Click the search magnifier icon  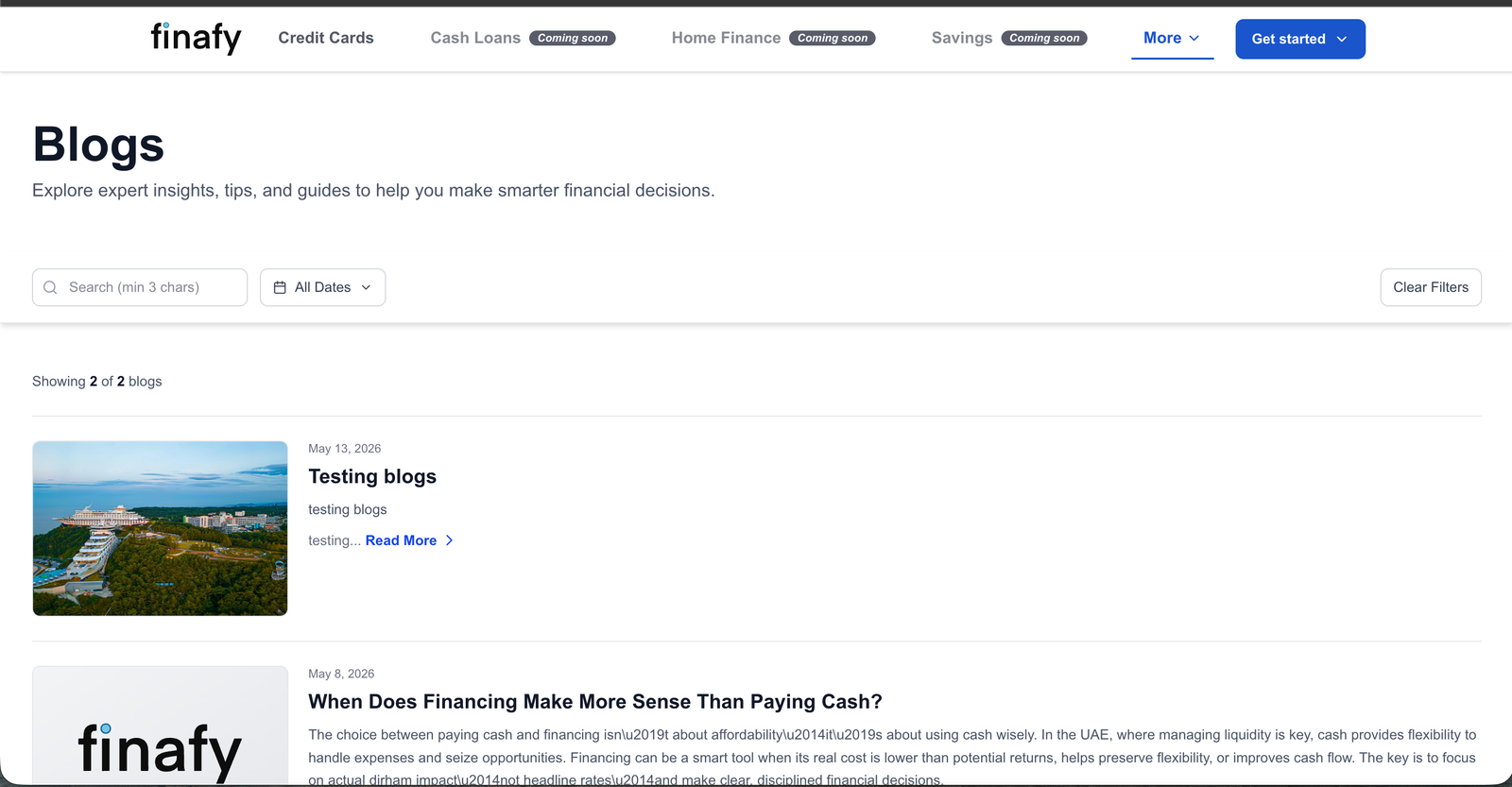pos(51,287)
